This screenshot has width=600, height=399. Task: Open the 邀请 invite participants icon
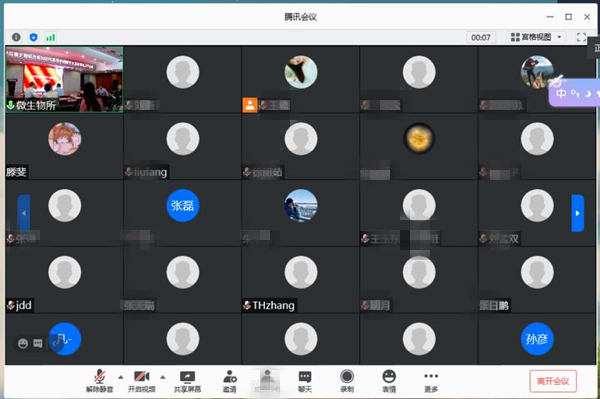click(230, 381)
